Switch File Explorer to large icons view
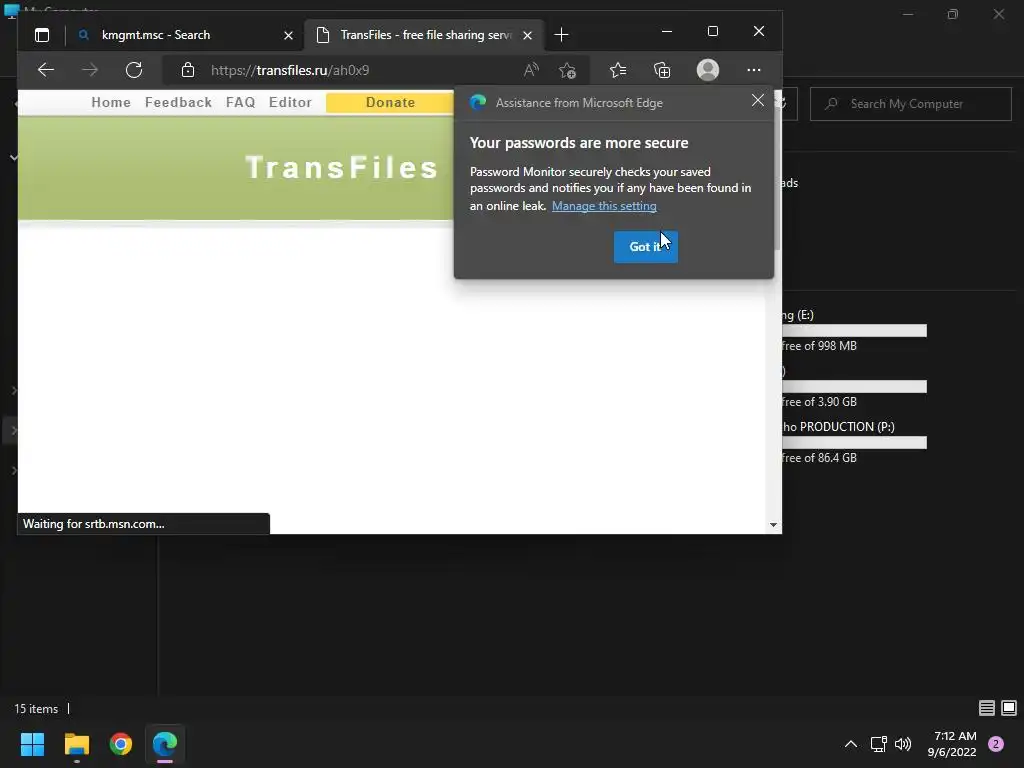The width and height of the screenshot is (1024, 768). pos(1009,708)
